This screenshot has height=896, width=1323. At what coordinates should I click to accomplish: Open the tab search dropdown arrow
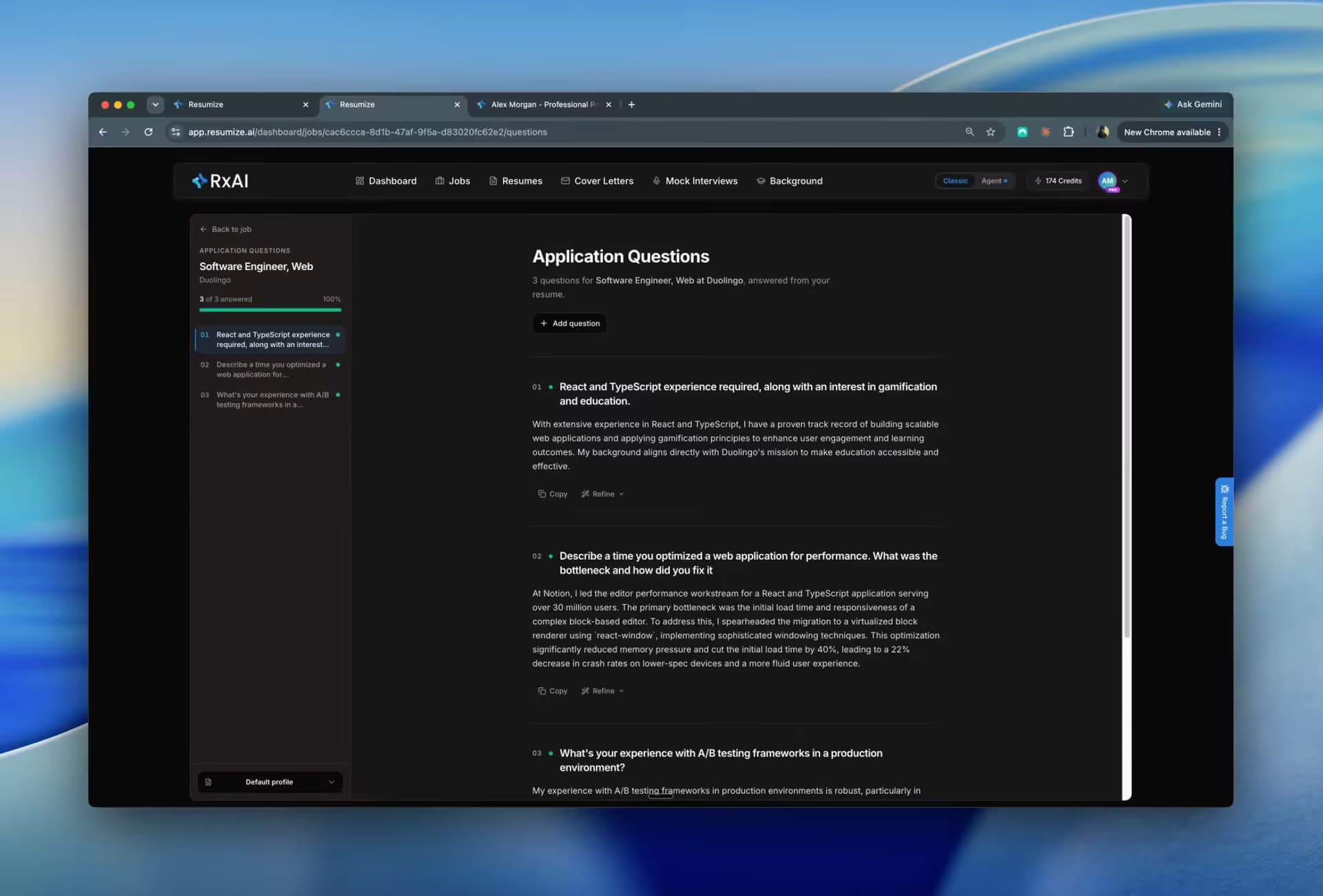[x=155, y=105]
